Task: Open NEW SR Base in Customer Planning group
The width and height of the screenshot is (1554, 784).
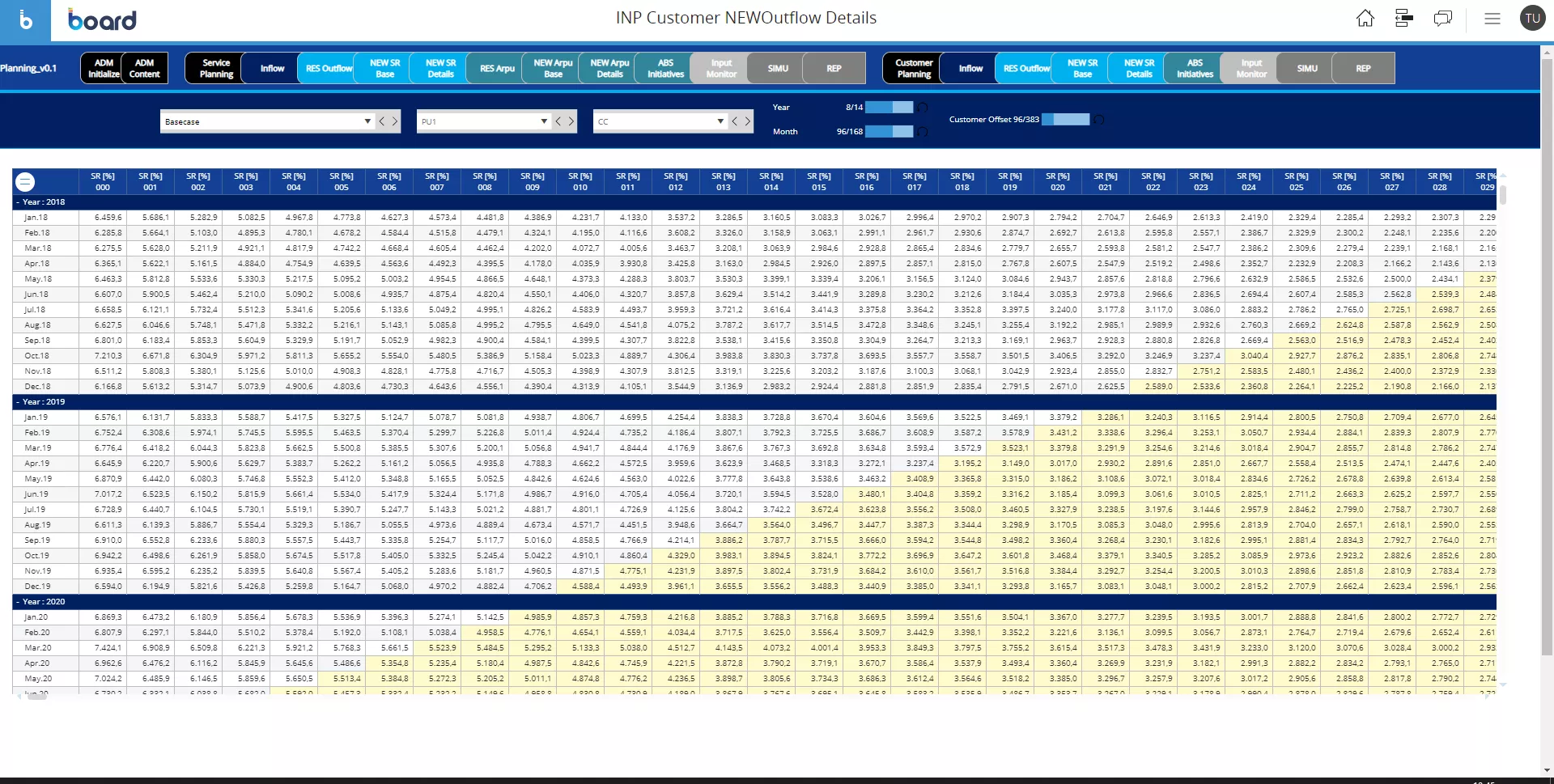Action: click(x=1082, y=68)
